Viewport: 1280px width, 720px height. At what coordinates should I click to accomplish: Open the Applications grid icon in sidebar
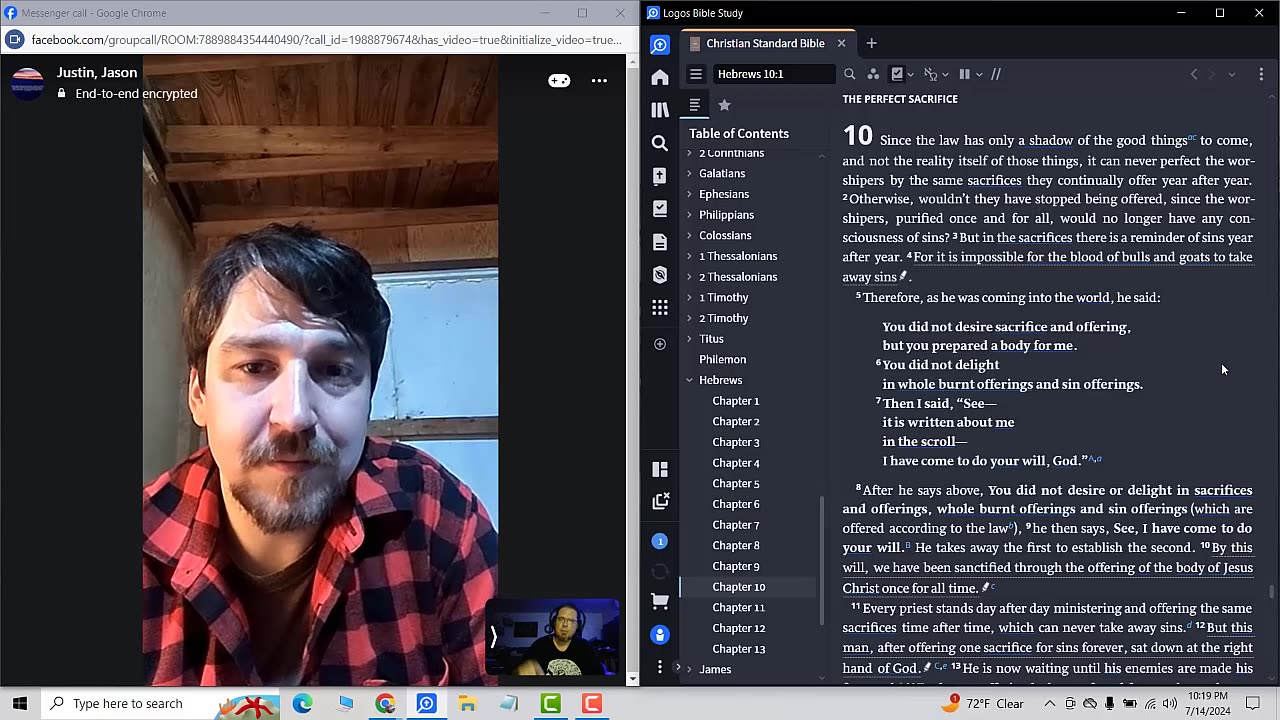point(660,308)
